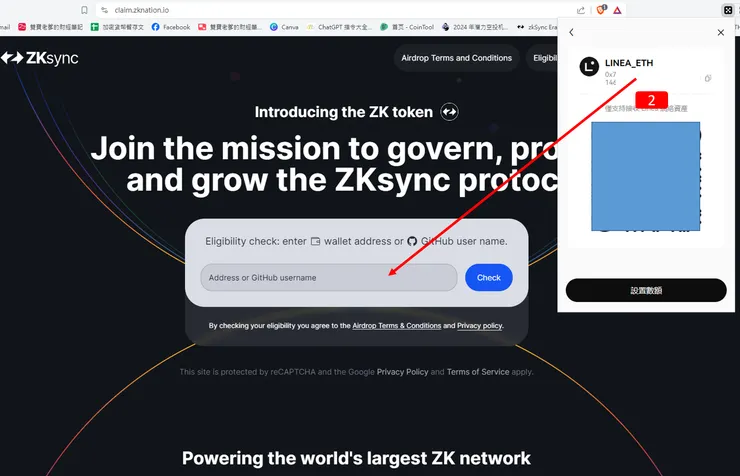Close the wallet popup panel
740x476 pixels.
(x=721, y=32)
